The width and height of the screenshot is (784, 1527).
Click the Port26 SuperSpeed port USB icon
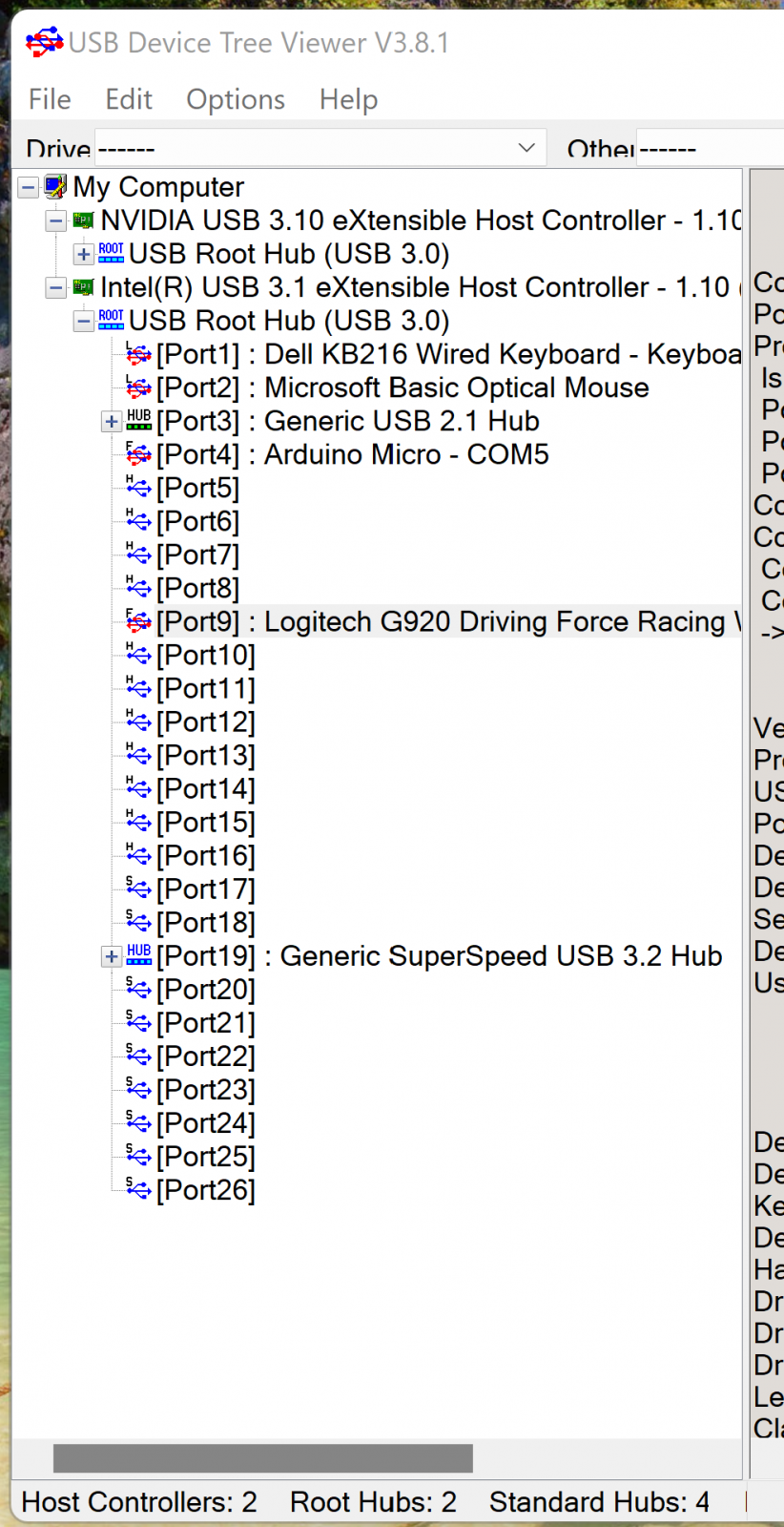click(138, 1189)
